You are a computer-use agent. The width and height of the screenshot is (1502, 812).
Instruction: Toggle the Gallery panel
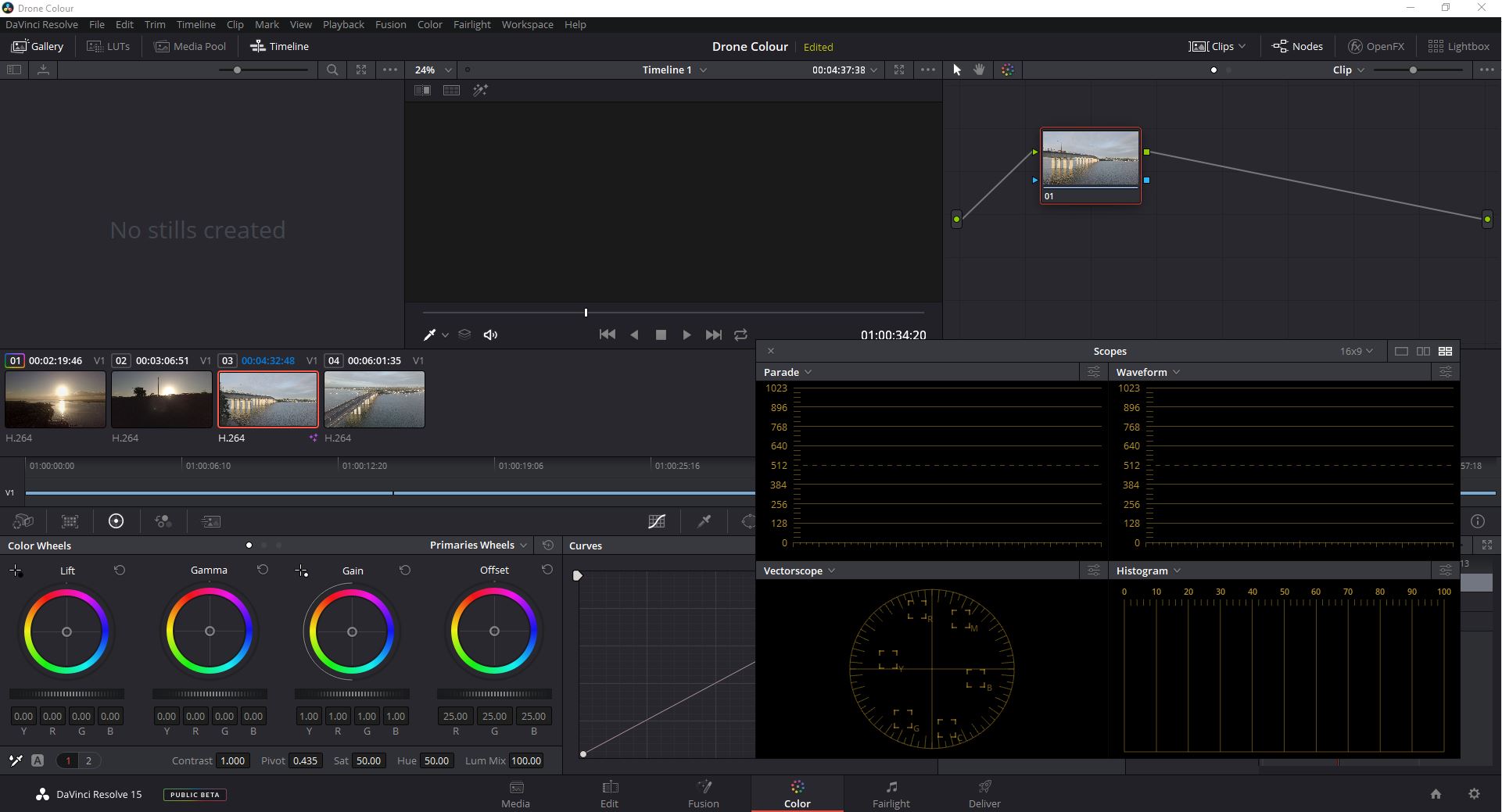point(37,46)
